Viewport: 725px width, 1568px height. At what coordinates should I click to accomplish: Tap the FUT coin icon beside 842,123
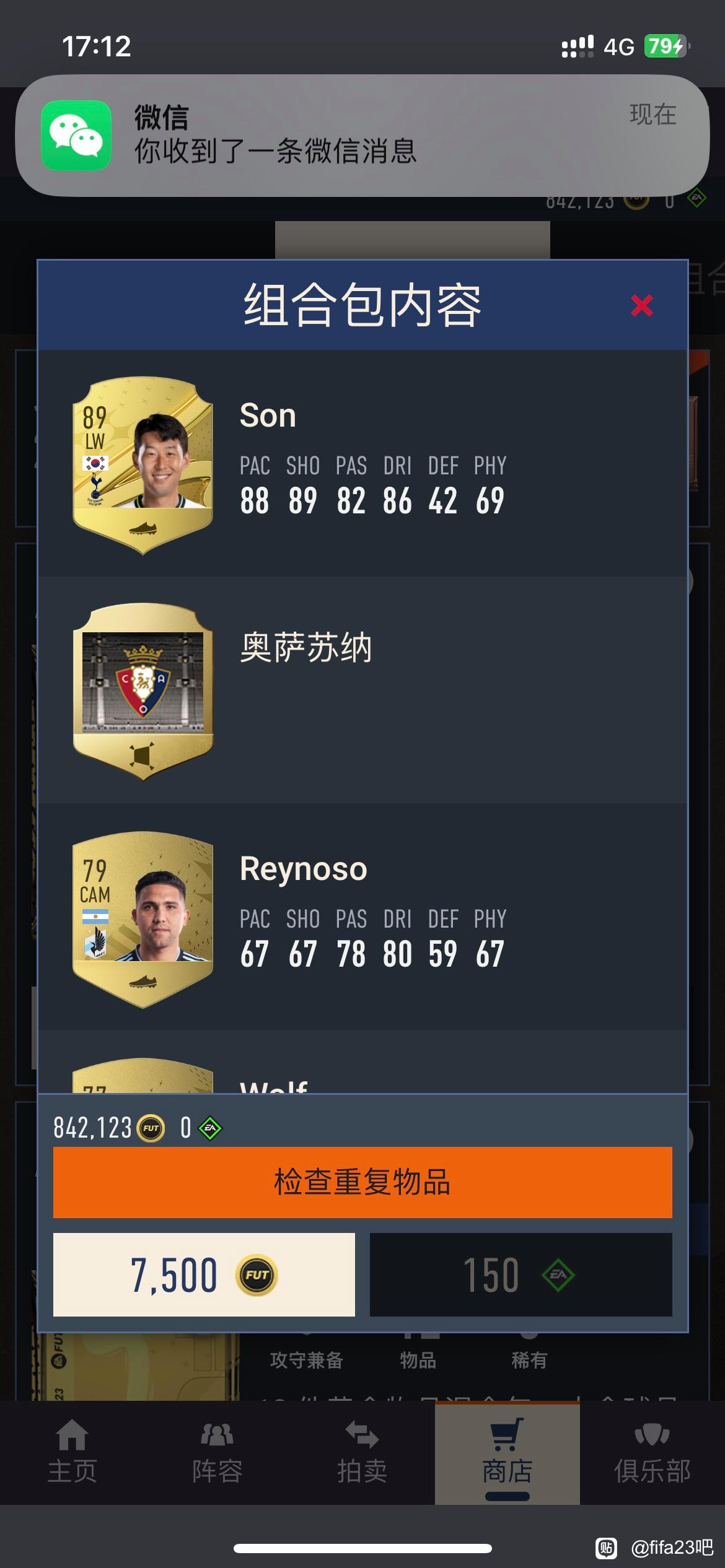tap(151, 1128)
